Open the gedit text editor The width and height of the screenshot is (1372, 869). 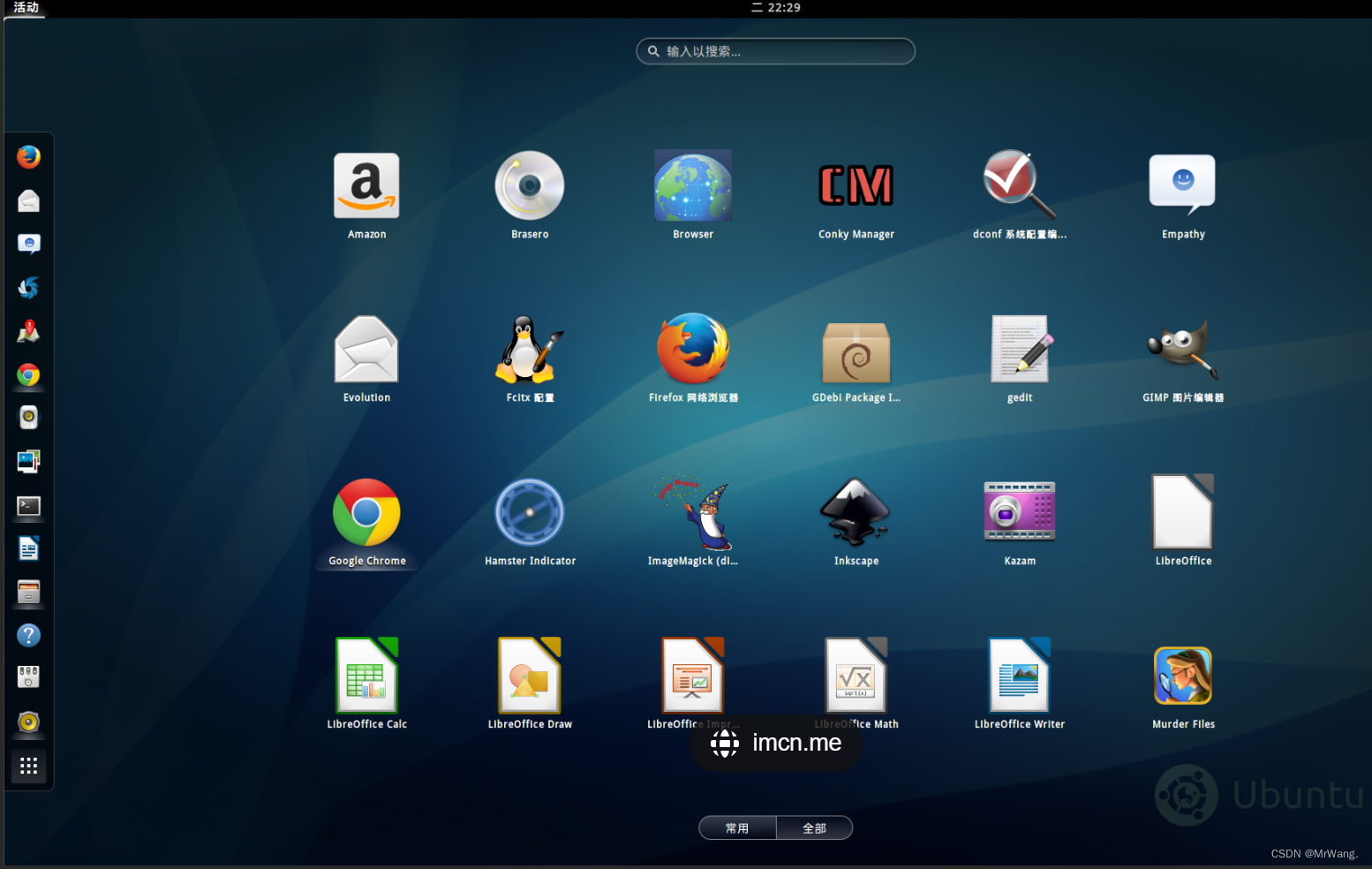pos(1020,349)
